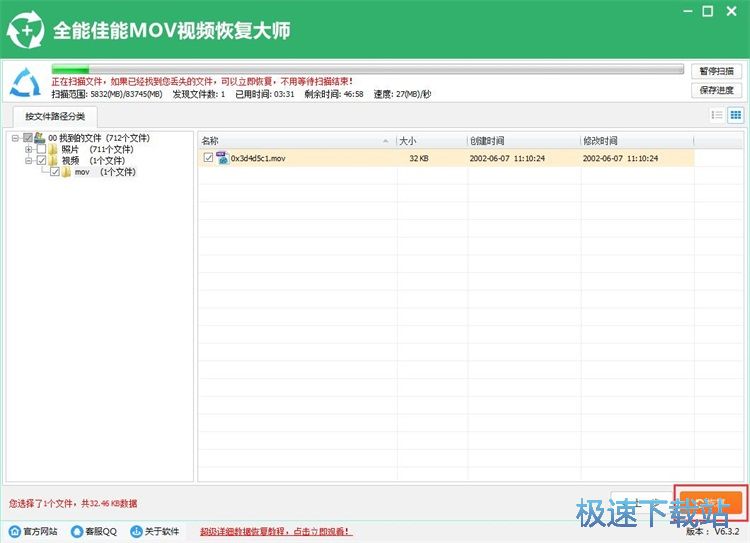Switch to list view icon
The height and width of the screenshot is (543, 750).
tap(717, 115)
